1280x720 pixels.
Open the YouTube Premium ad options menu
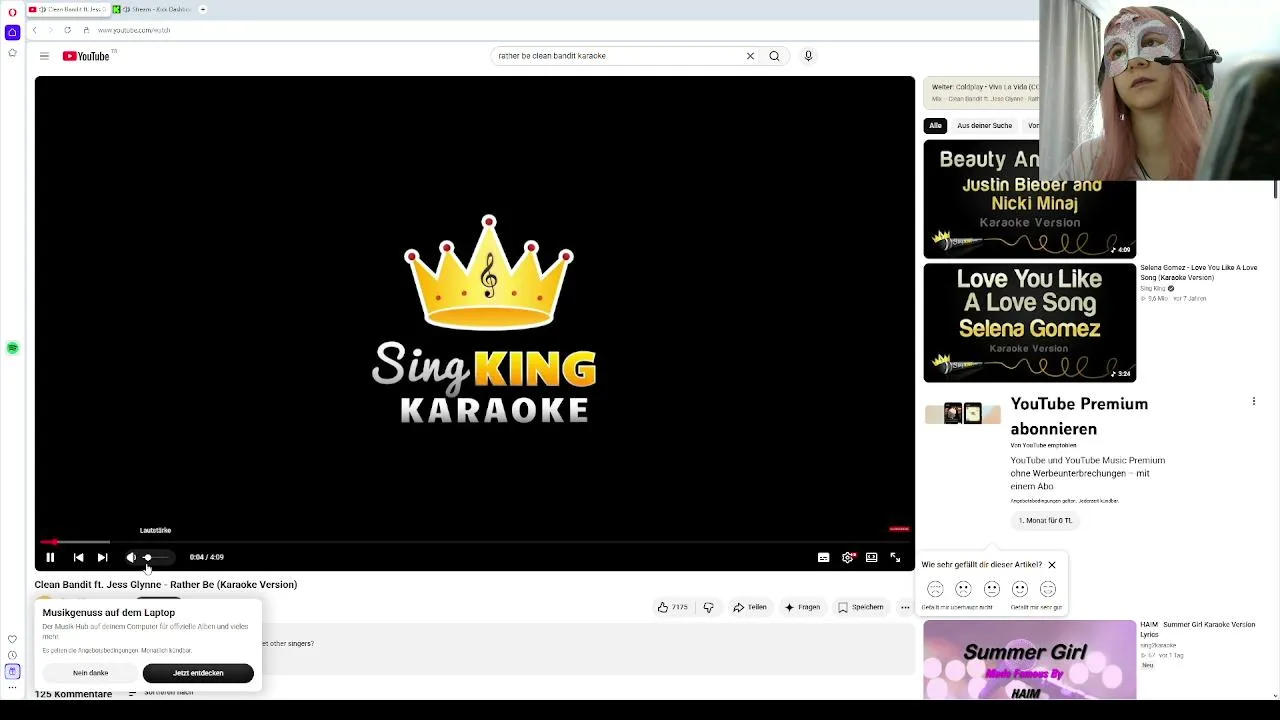1254,401
